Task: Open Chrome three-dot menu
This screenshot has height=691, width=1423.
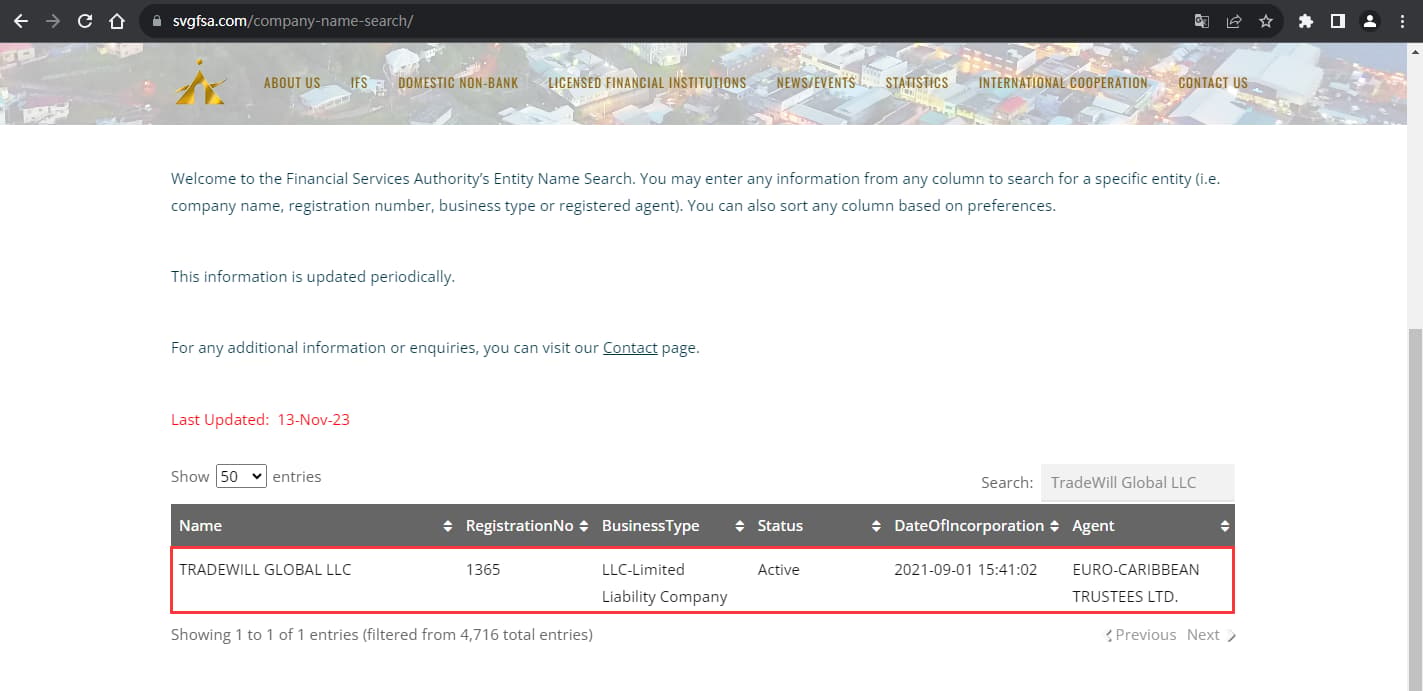Action: (1402, 21)
